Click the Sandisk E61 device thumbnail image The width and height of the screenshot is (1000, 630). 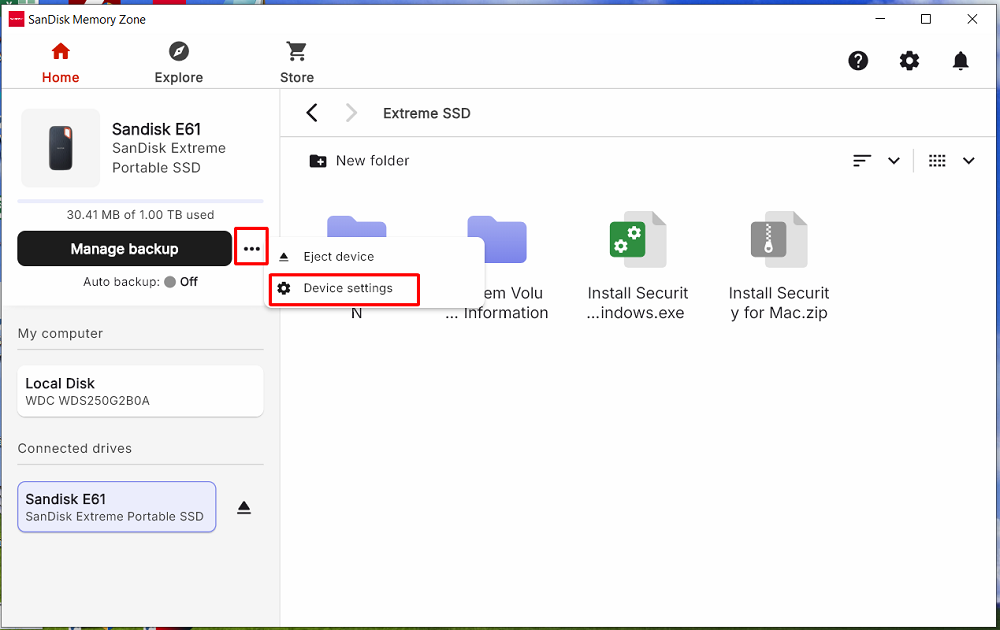tap(61, 148)
